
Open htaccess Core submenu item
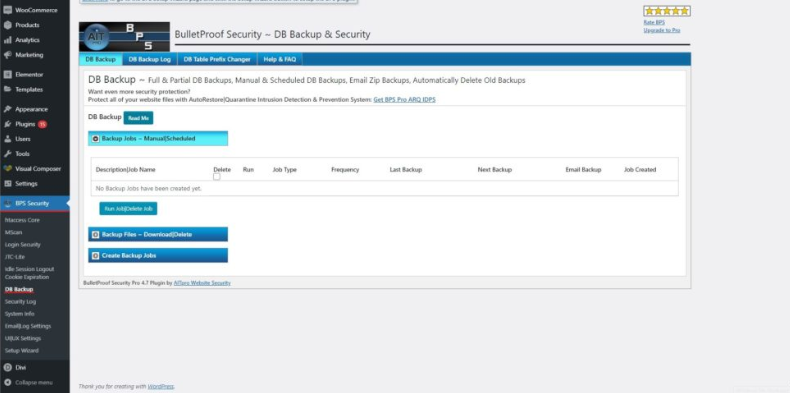[x=22, y=220]
